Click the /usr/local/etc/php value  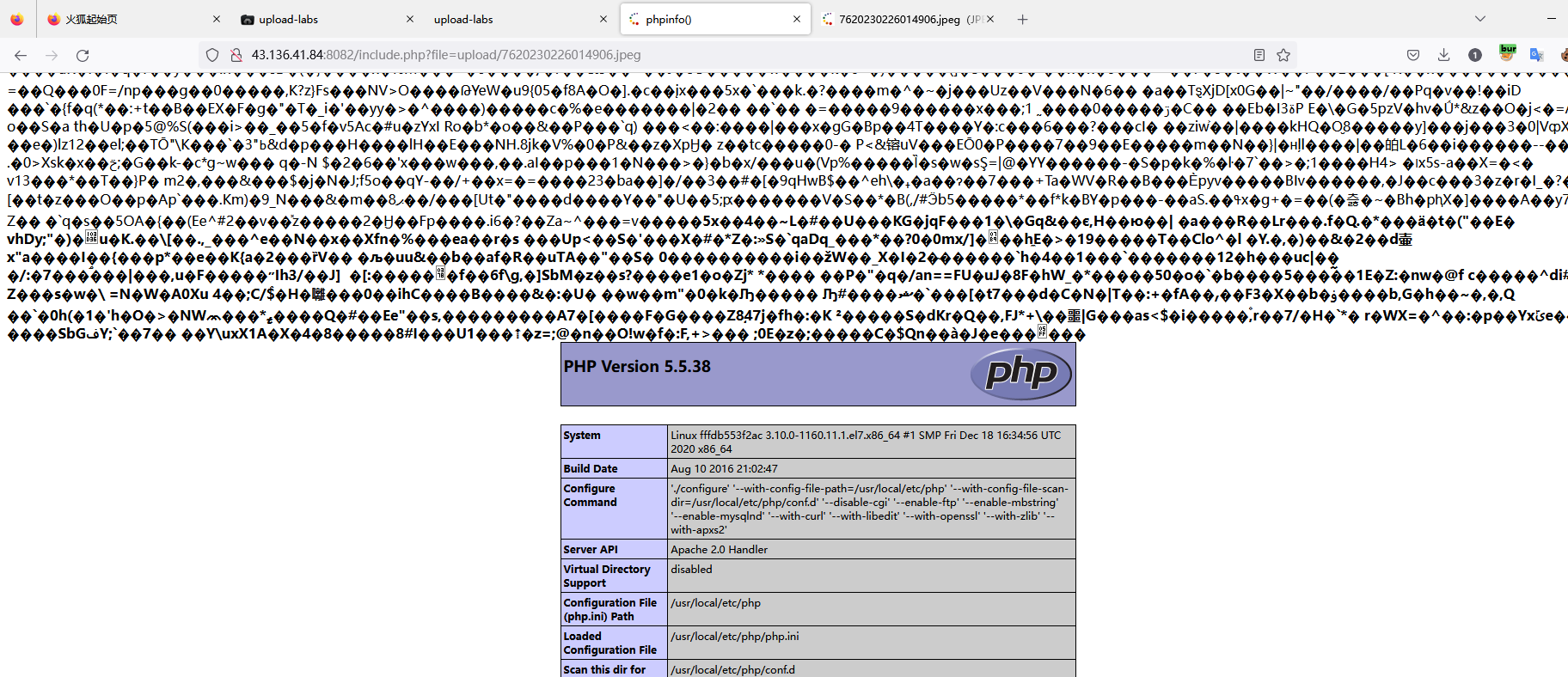pyautogui.click(x=715, y=603)
